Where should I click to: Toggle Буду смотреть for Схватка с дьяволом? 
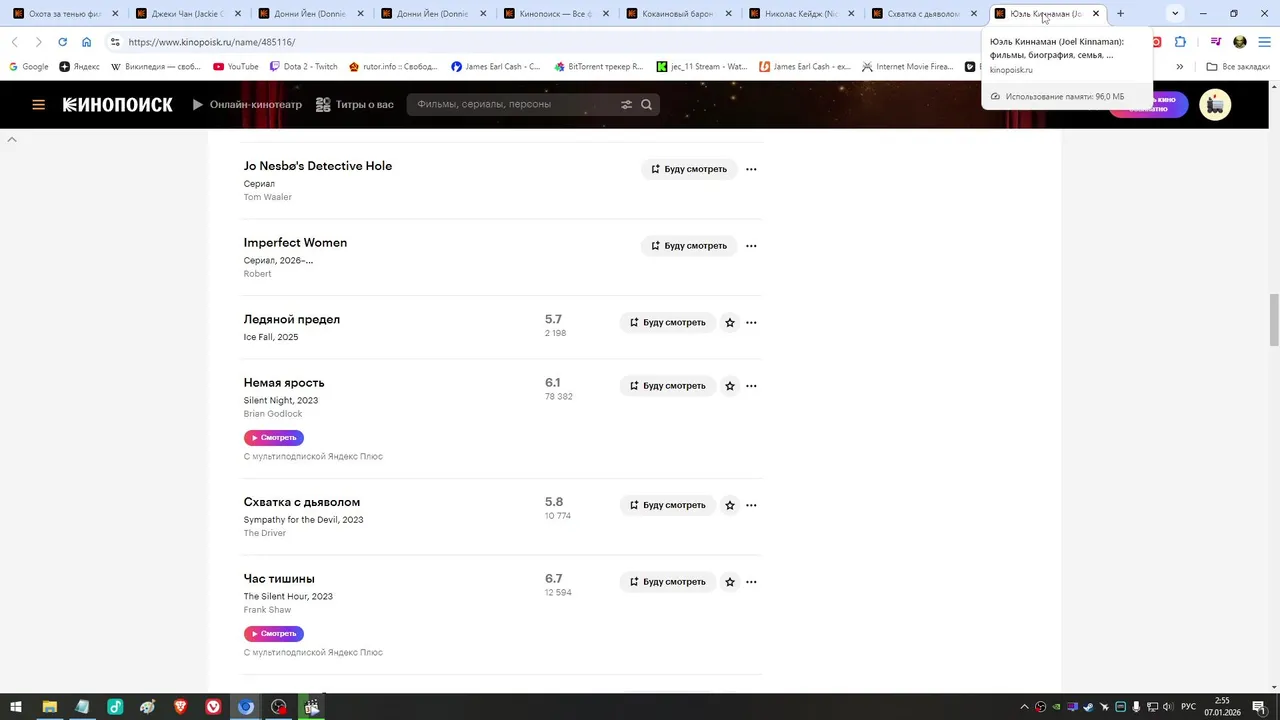pyautogui.click(x=668, y=505)
